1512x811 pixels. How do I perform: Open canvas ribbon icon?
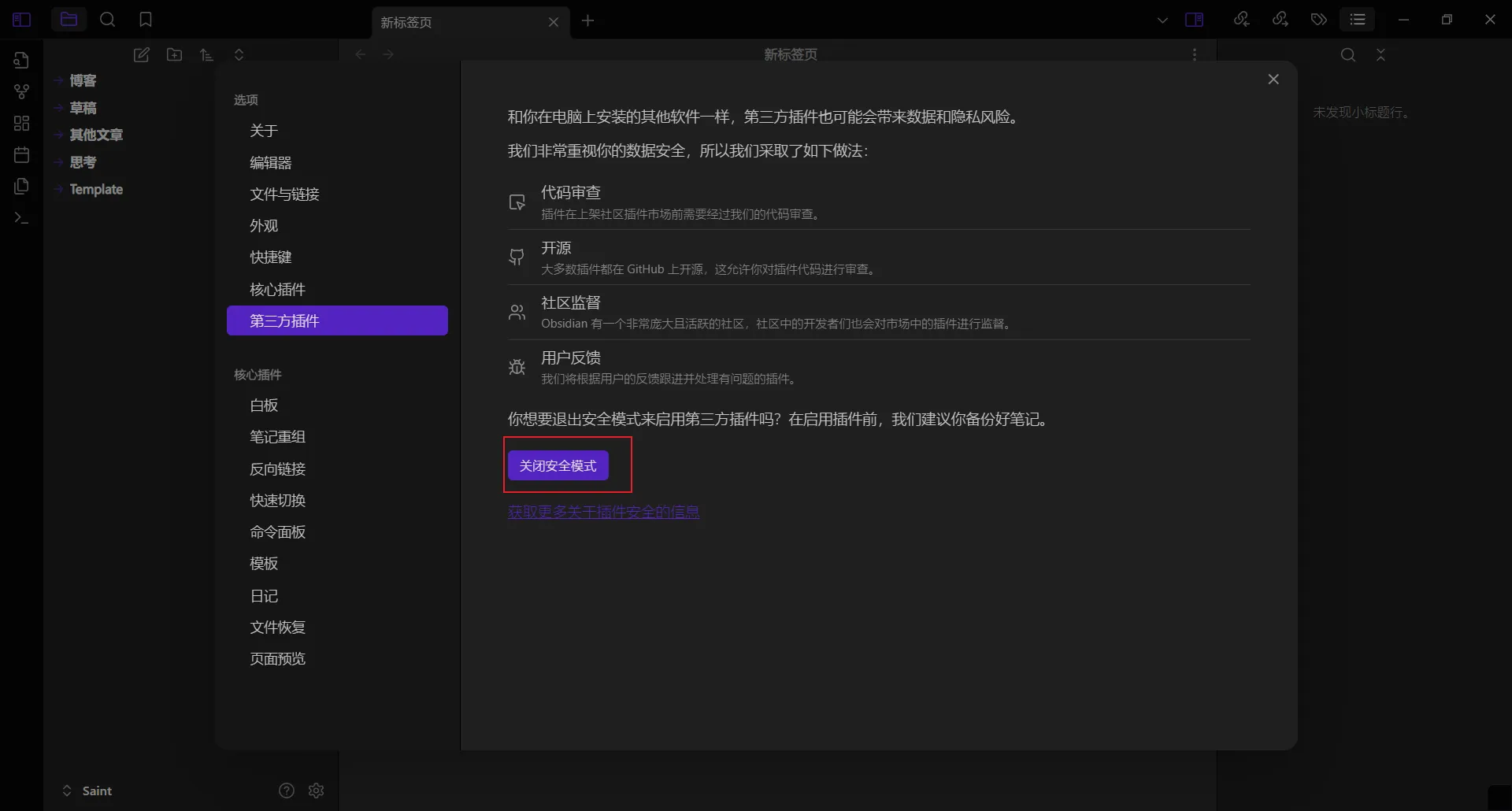pyautogui.click(x=22, y=123)
